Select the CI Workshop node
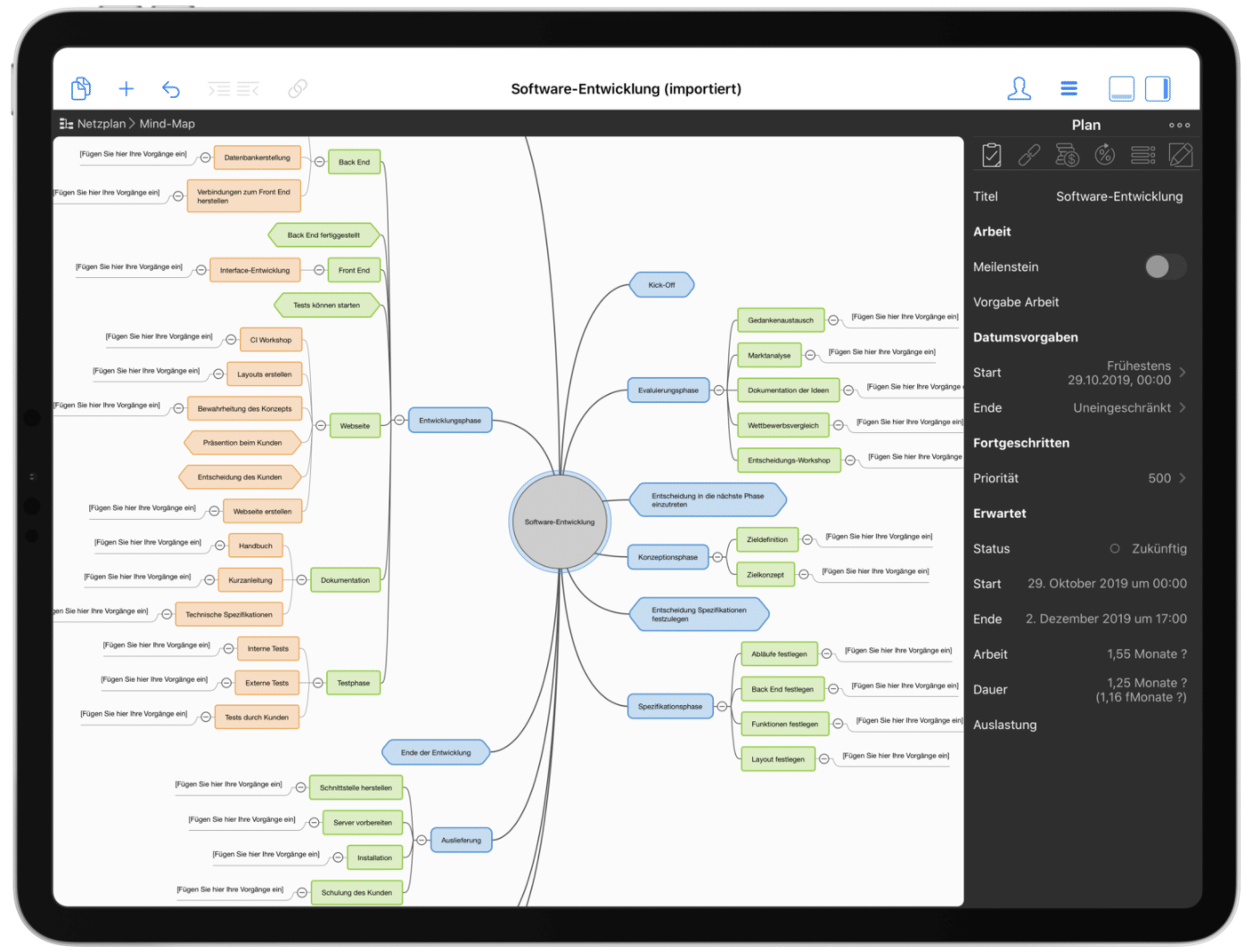The width and height of the screenshot is (1253, 952). coord(271,340)
